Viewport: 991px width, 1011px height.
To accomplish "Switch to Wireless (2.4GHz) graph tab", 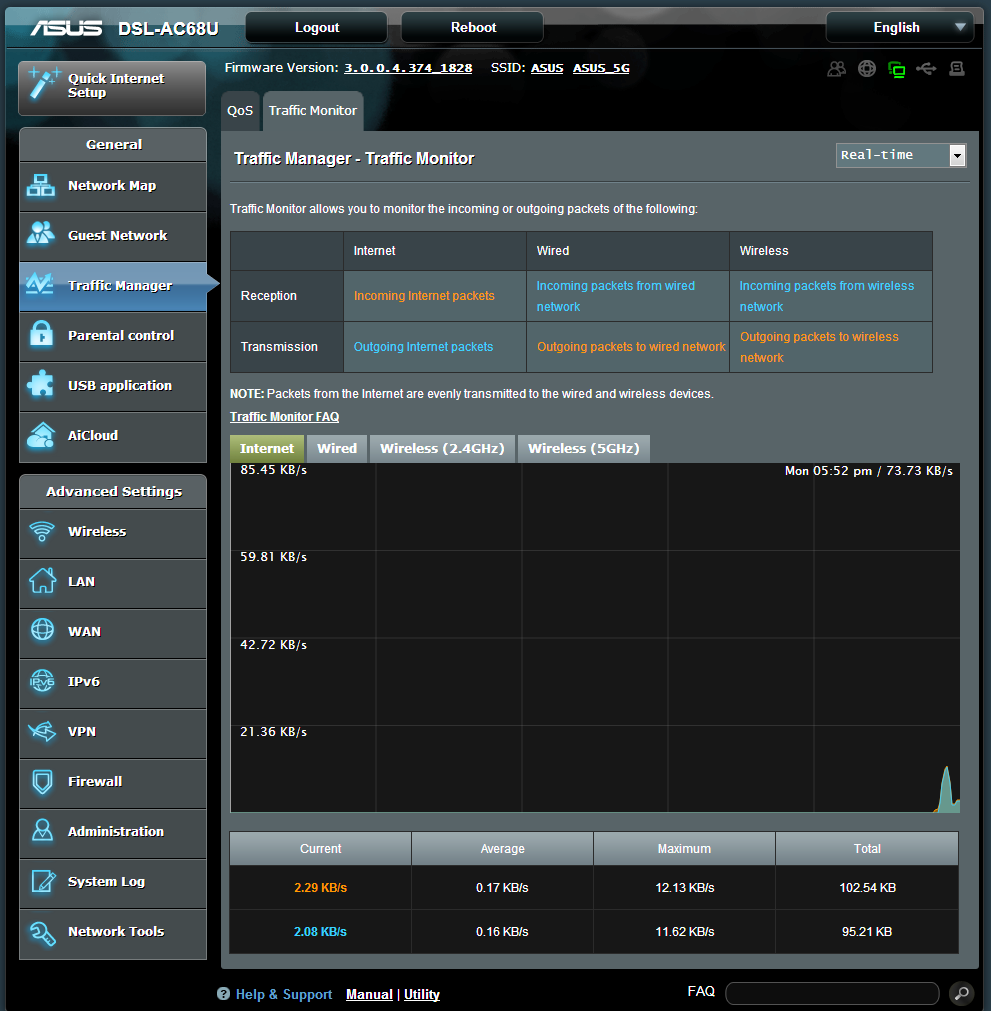I will point(442,449).
